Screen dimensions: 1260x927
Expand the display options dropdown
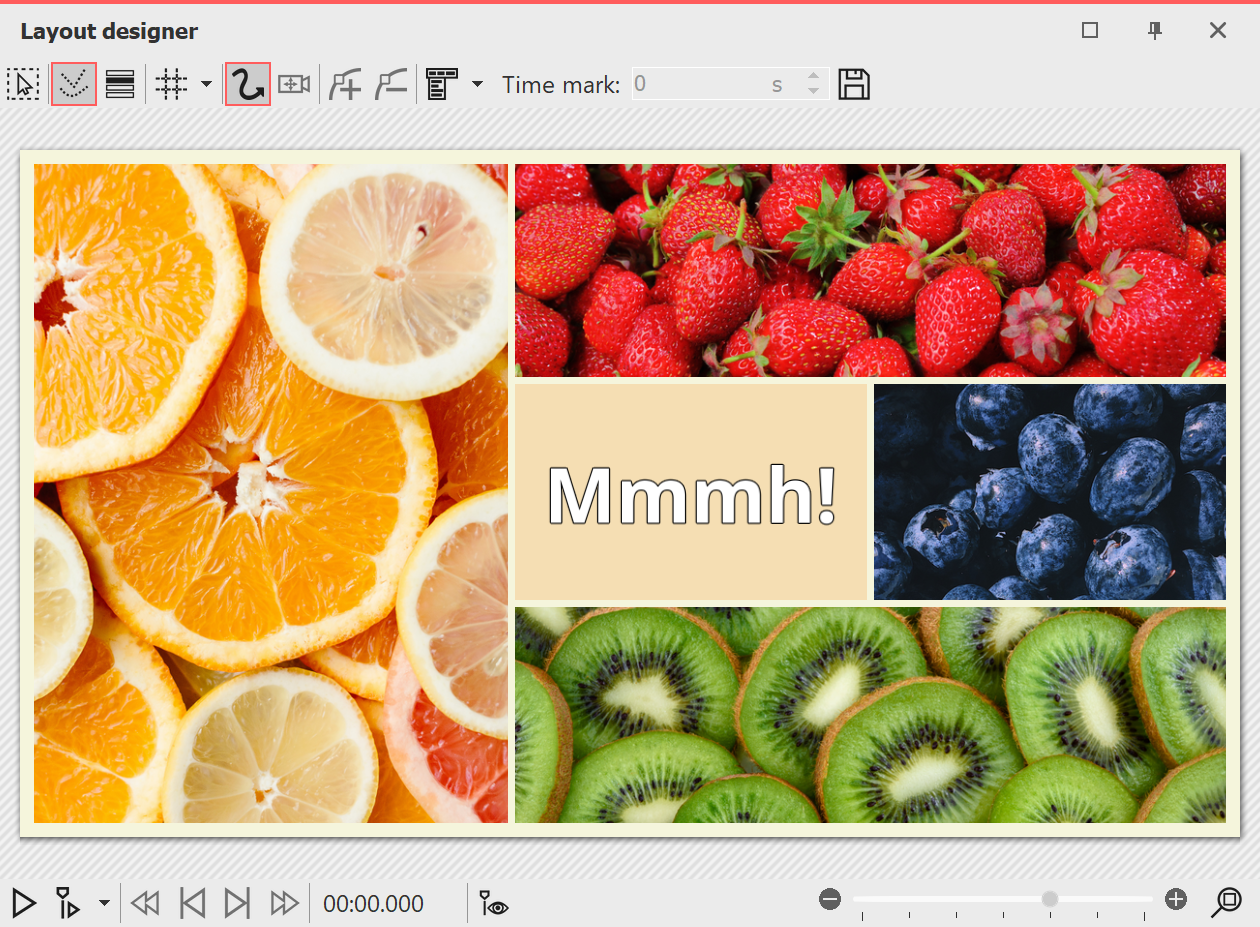pyautogui.click(x=477, y=84)
